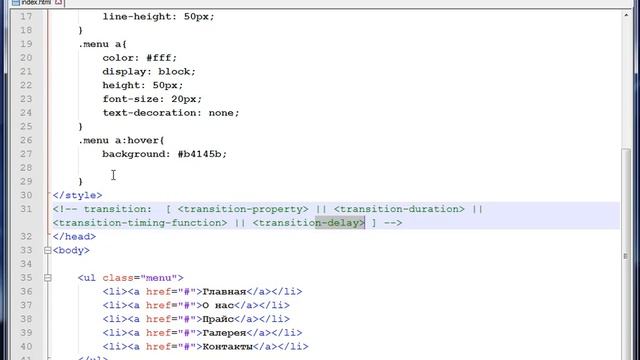Screen dimensions: 640x360
Task: Click the '.menu a:hover{' selector text
Action: (x=121, y=140)
